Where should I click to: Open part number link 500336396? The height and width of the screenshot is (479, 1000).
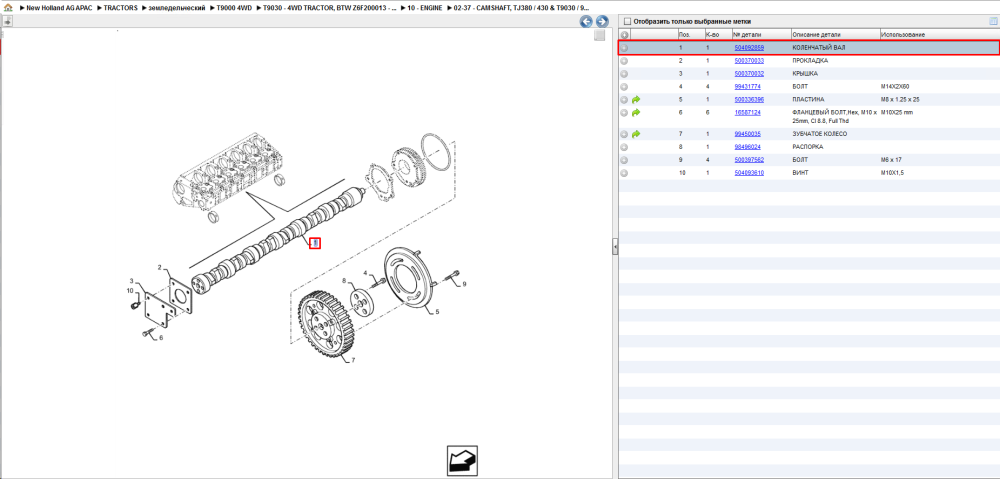coord(749,99)
